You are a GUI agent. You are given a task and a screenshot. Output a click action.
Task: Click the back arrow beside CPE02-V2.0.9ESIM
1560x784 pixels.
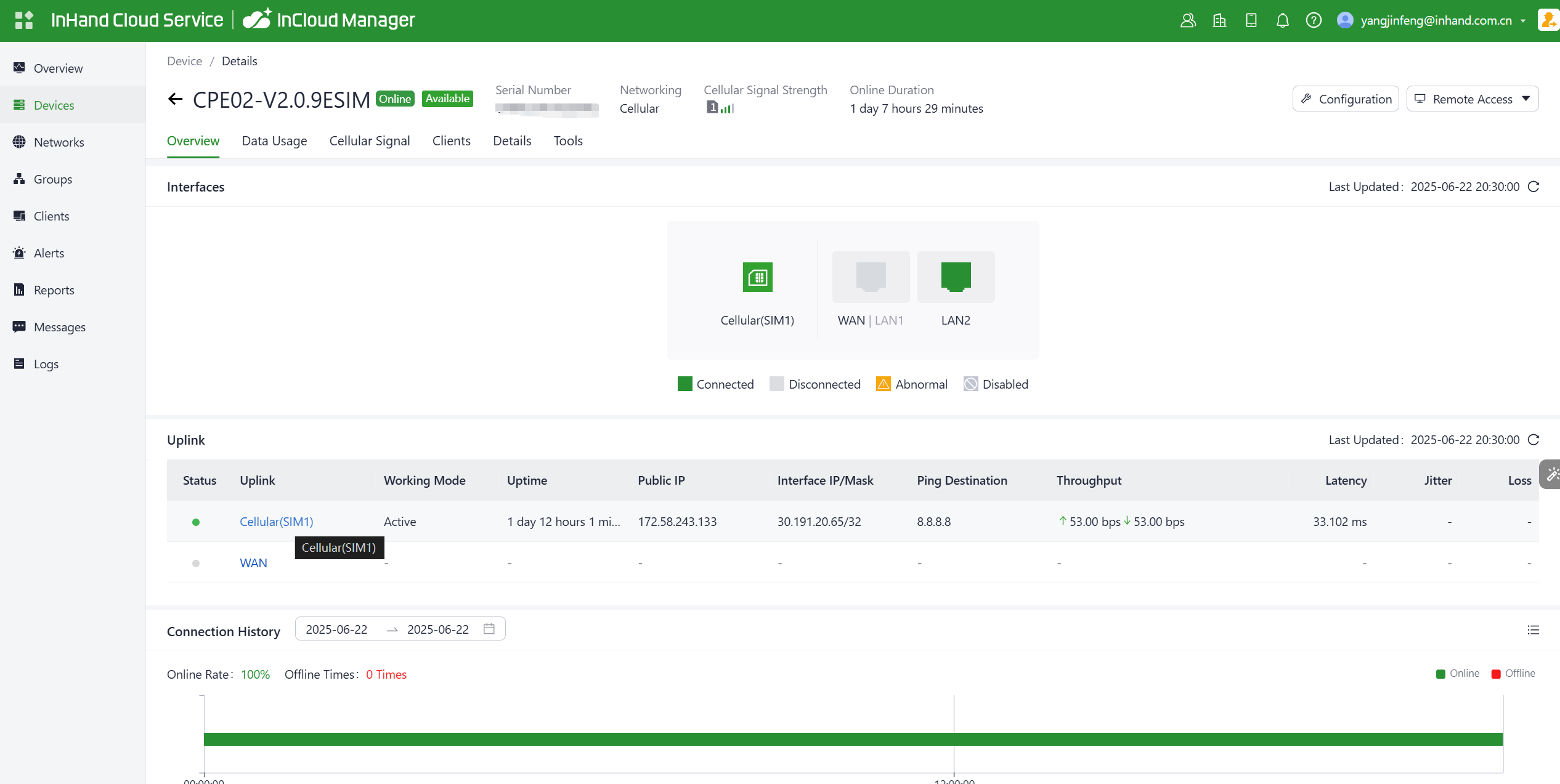click(176, 99)
